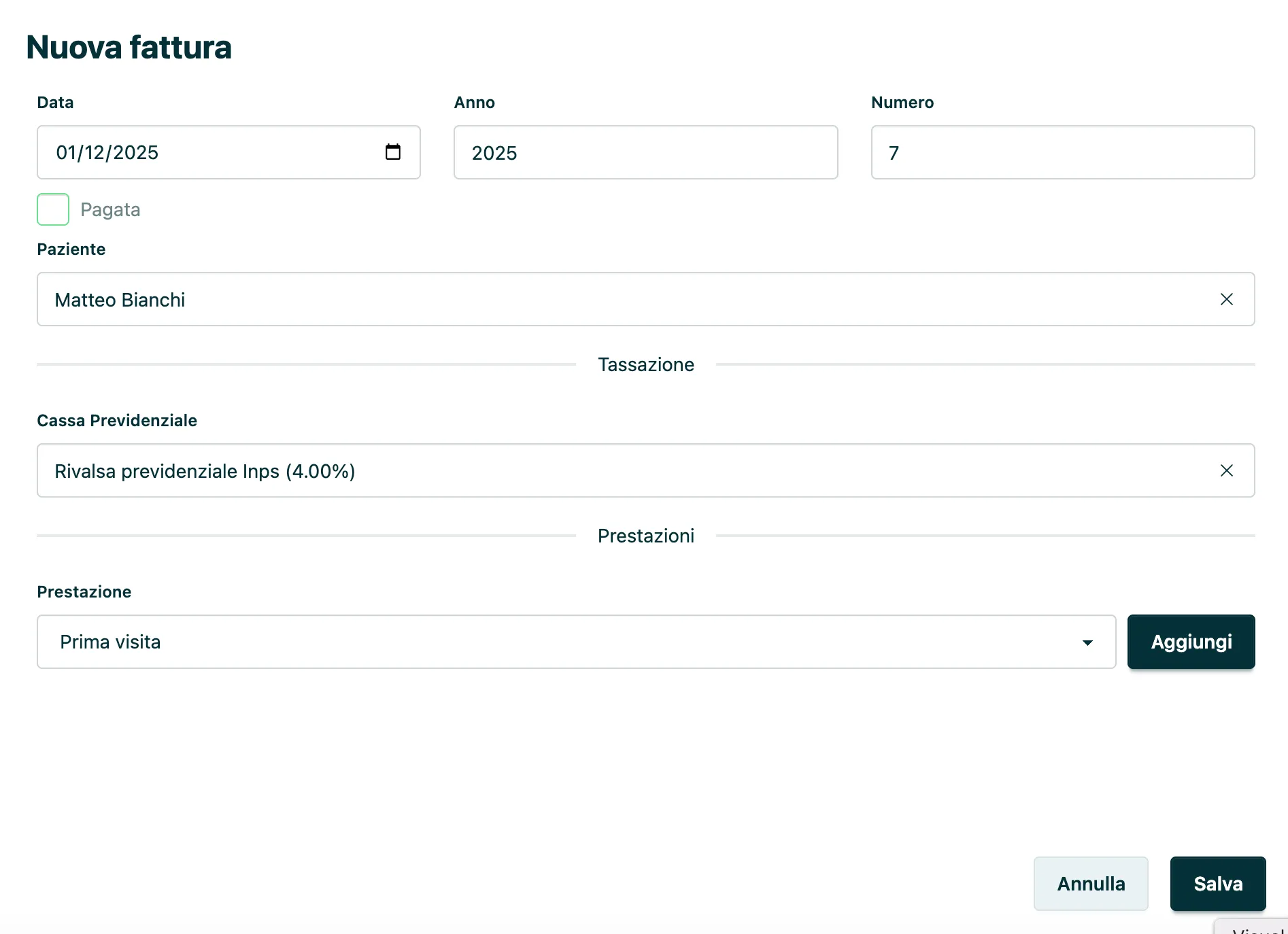Screen dimensions: 1288x934
Task: Open the calendar picker in Data field
Action: [392, 152]
